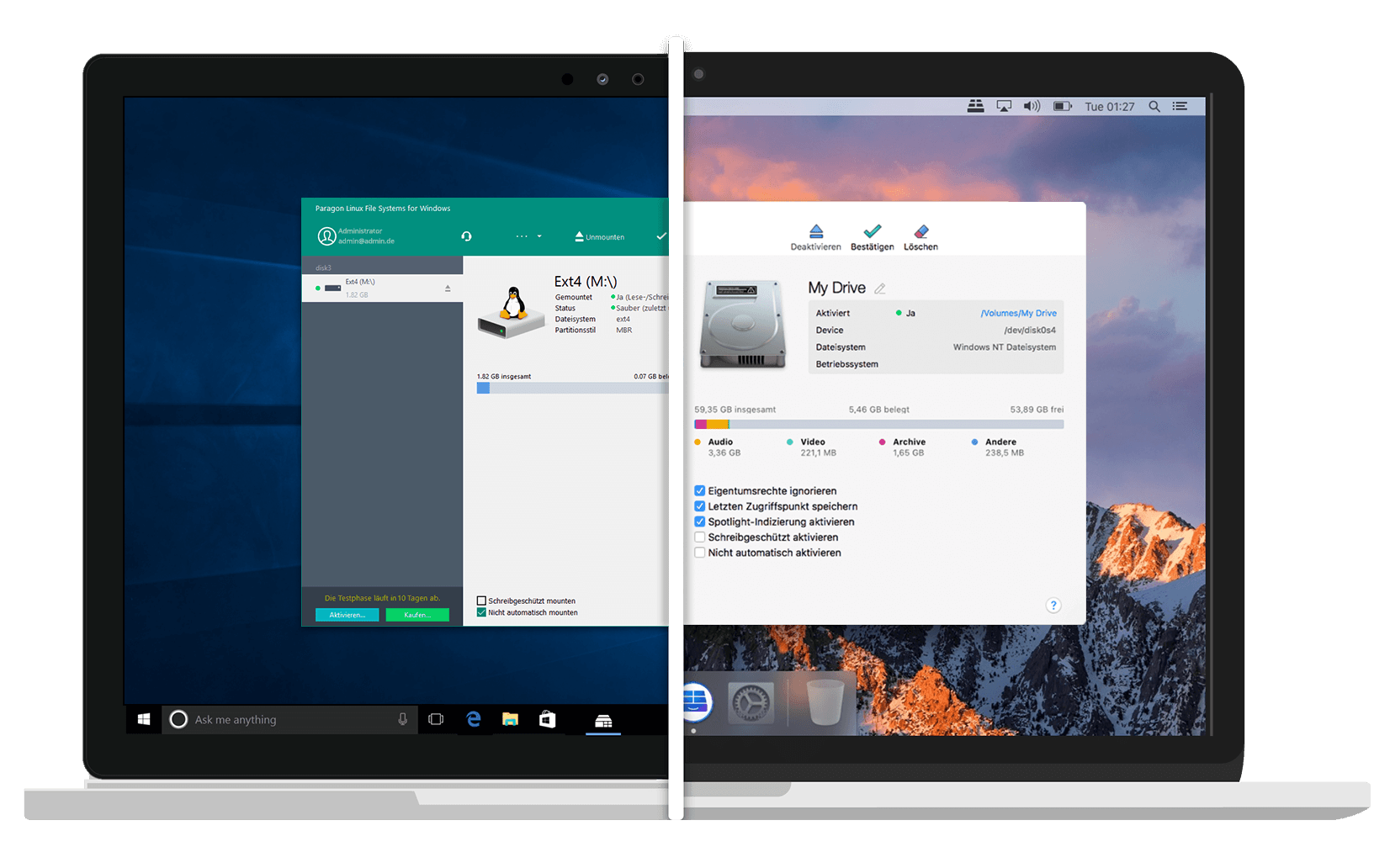
Task: Click the Audio legend entry
Action: click(718, 447)
